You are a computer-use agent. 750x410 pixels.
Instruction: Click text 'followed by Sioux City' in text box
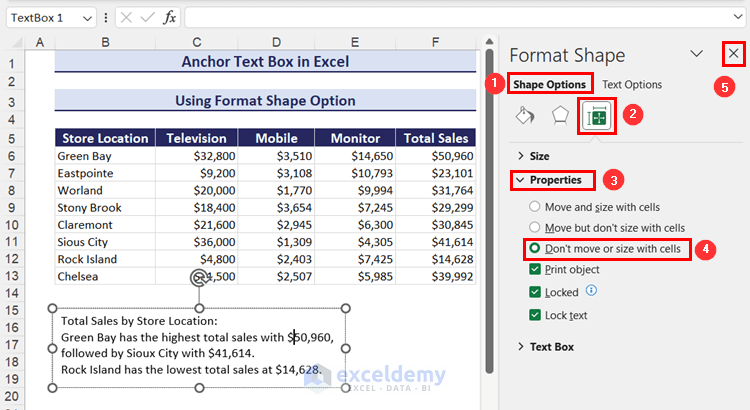pos(120,354)
